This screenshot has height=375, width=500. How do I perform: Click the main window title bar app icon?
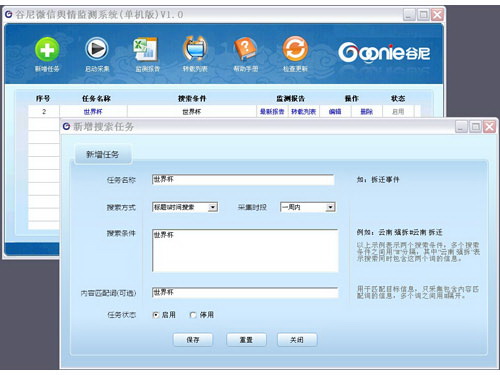tap(9, 14)
